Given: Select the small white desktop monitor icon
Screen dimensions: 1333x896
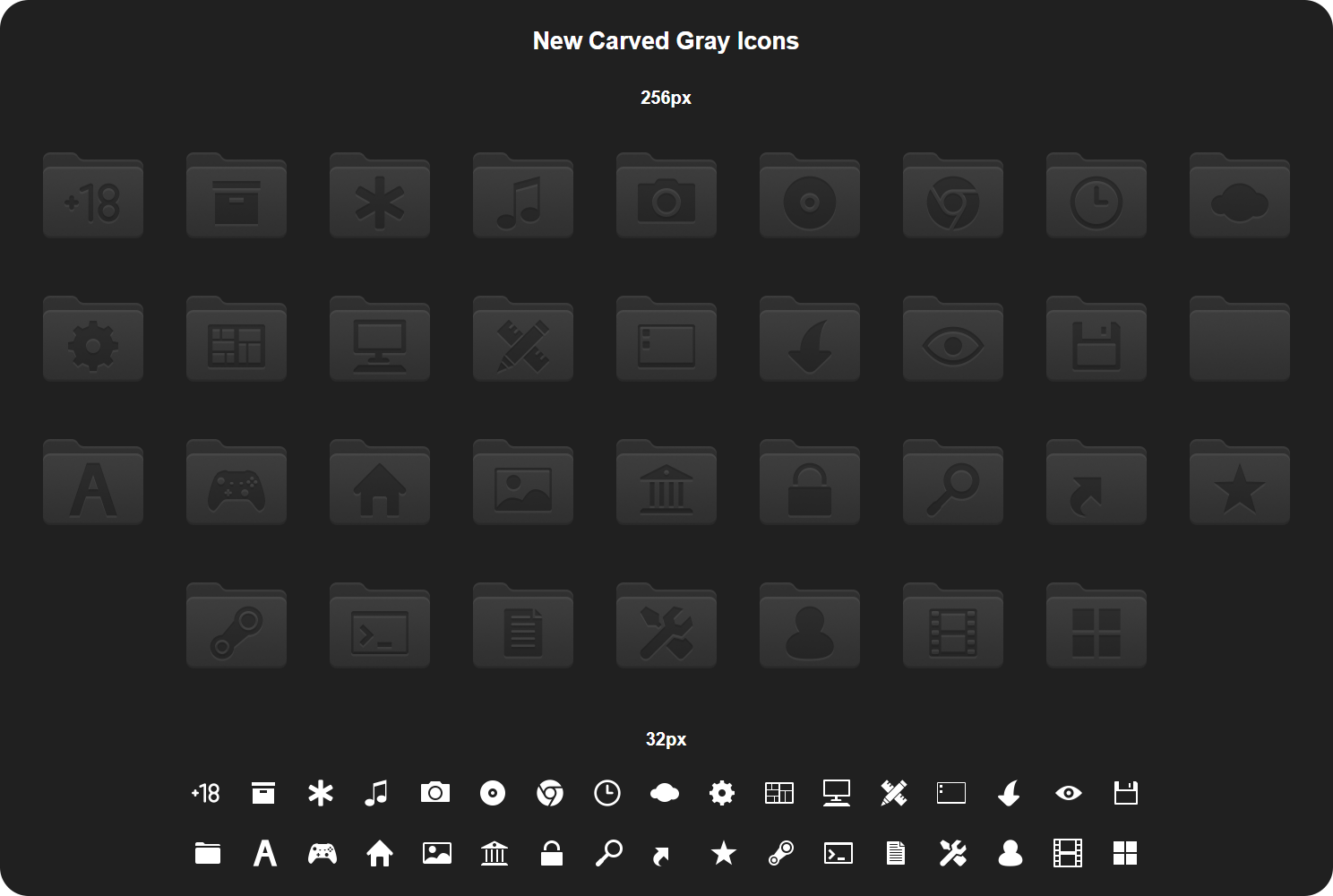Looking at the screenshot, I should pyautogui.click(x=837, y=793).
